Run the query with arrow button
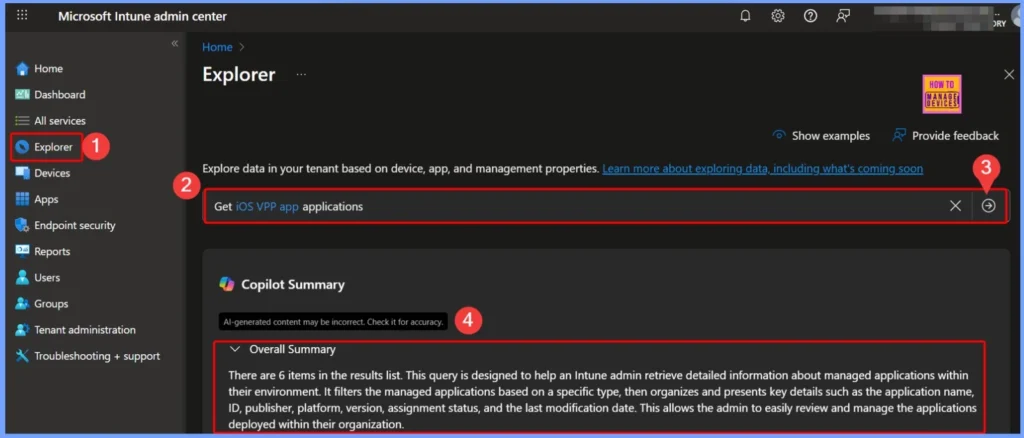Viewport: 1024px width, 438px height. [989, 206]
